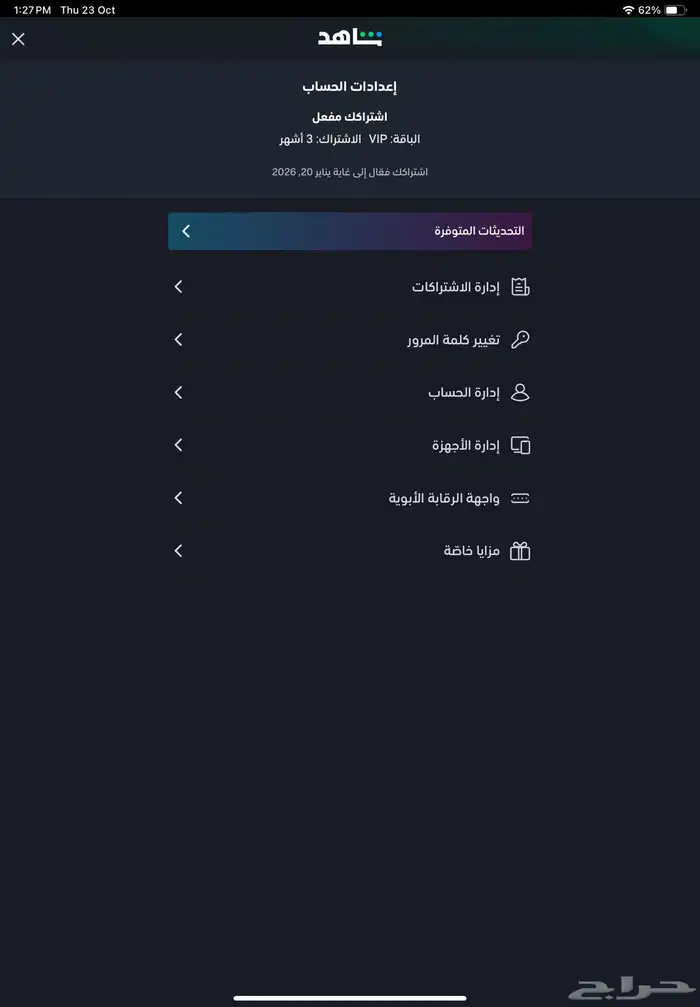
Task: Expand the chevron next to تغيير كلمة المرور
Action: [178, 339]
